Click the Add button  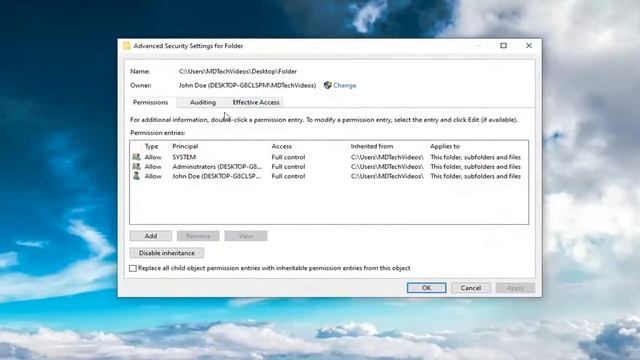[151, 236]
